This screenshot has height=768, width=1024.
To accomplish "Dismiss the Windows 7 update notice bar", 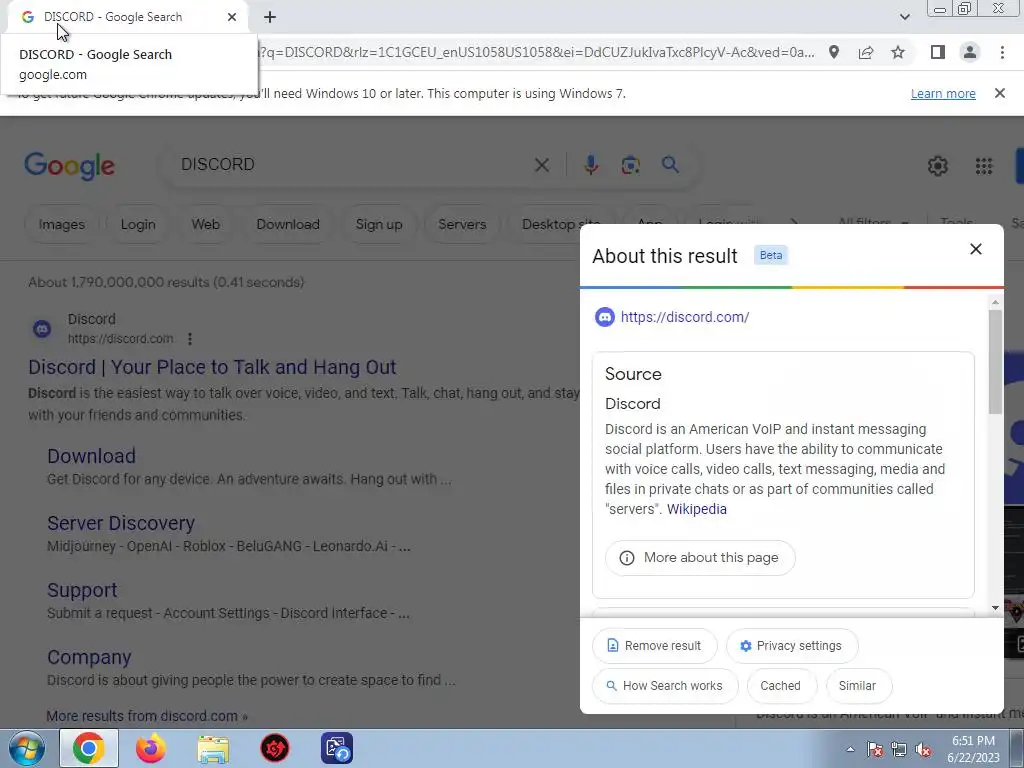I will [1000, 93].
